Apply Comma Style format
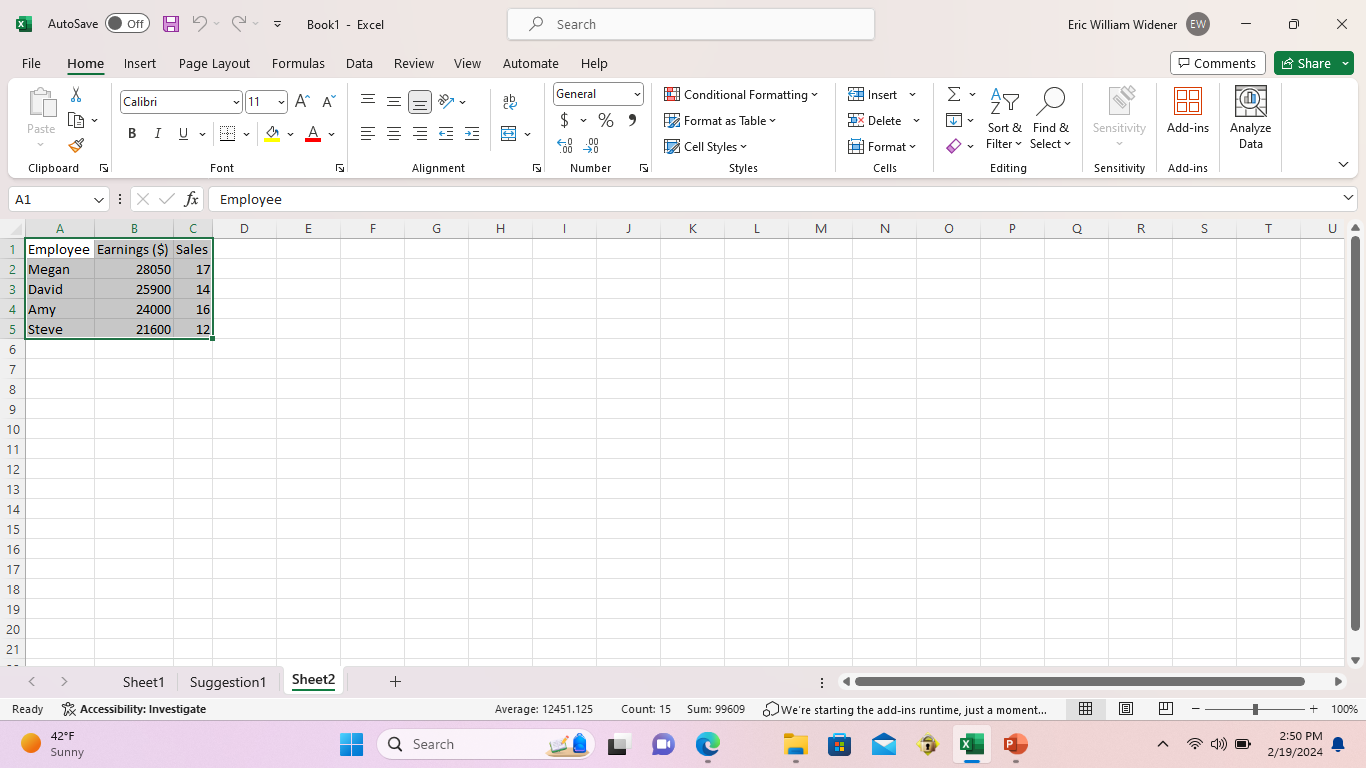 click(632, 120)
